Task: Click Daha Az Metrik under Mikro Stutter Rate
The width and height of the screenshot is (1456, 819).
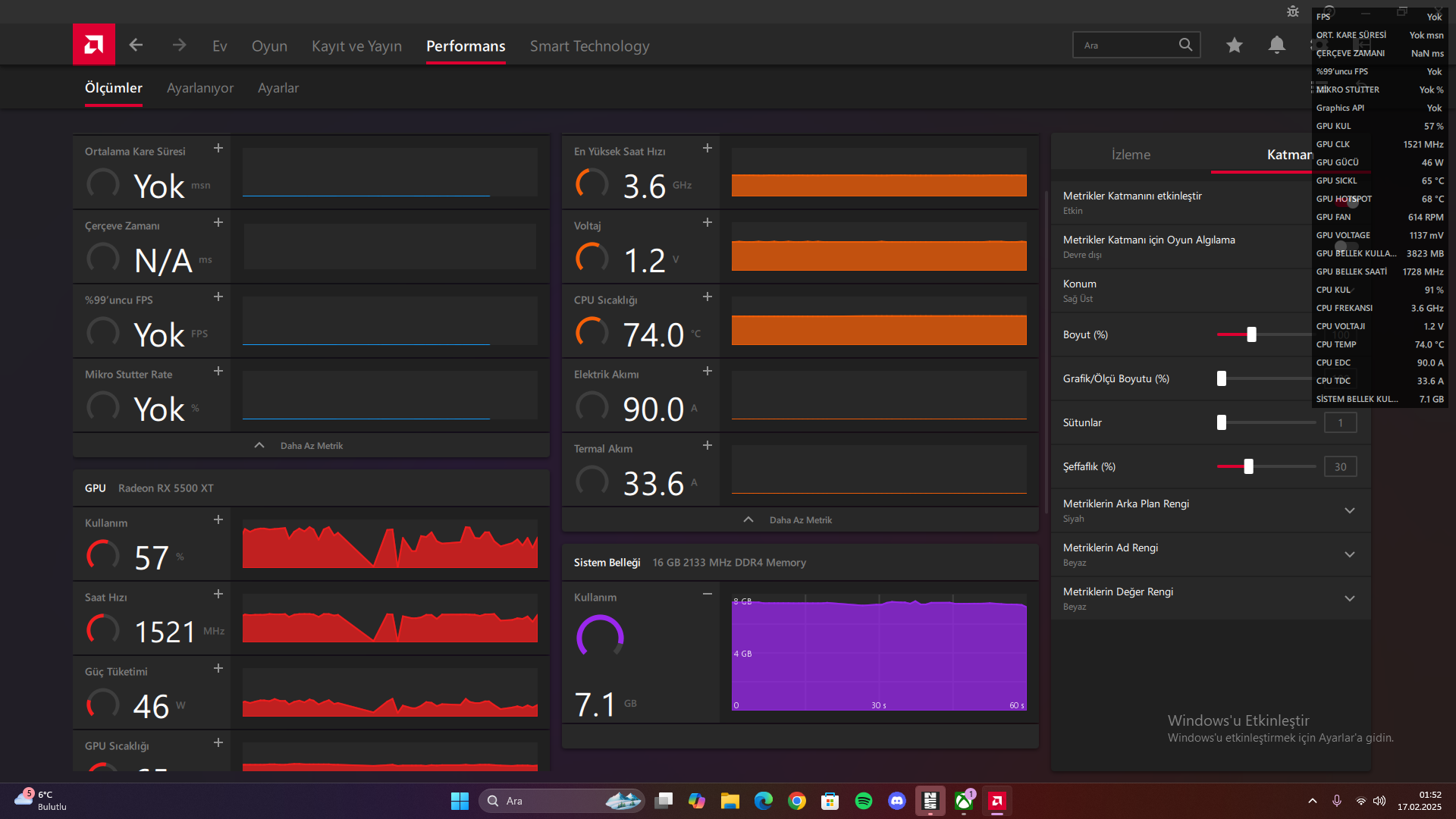Action: (311, 446)
